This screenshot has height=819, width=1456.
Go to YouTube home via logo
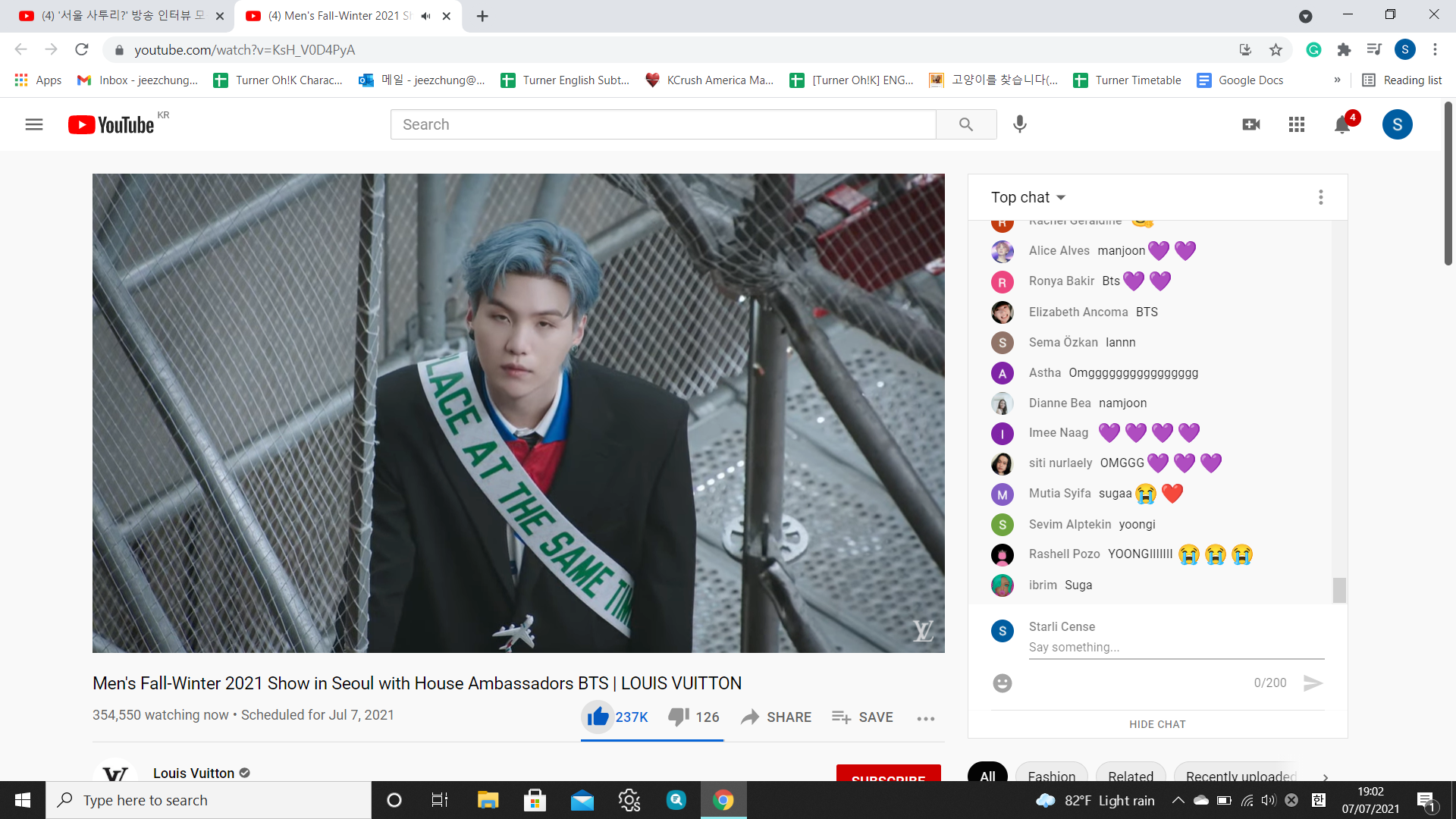click(x=111, y=124)
